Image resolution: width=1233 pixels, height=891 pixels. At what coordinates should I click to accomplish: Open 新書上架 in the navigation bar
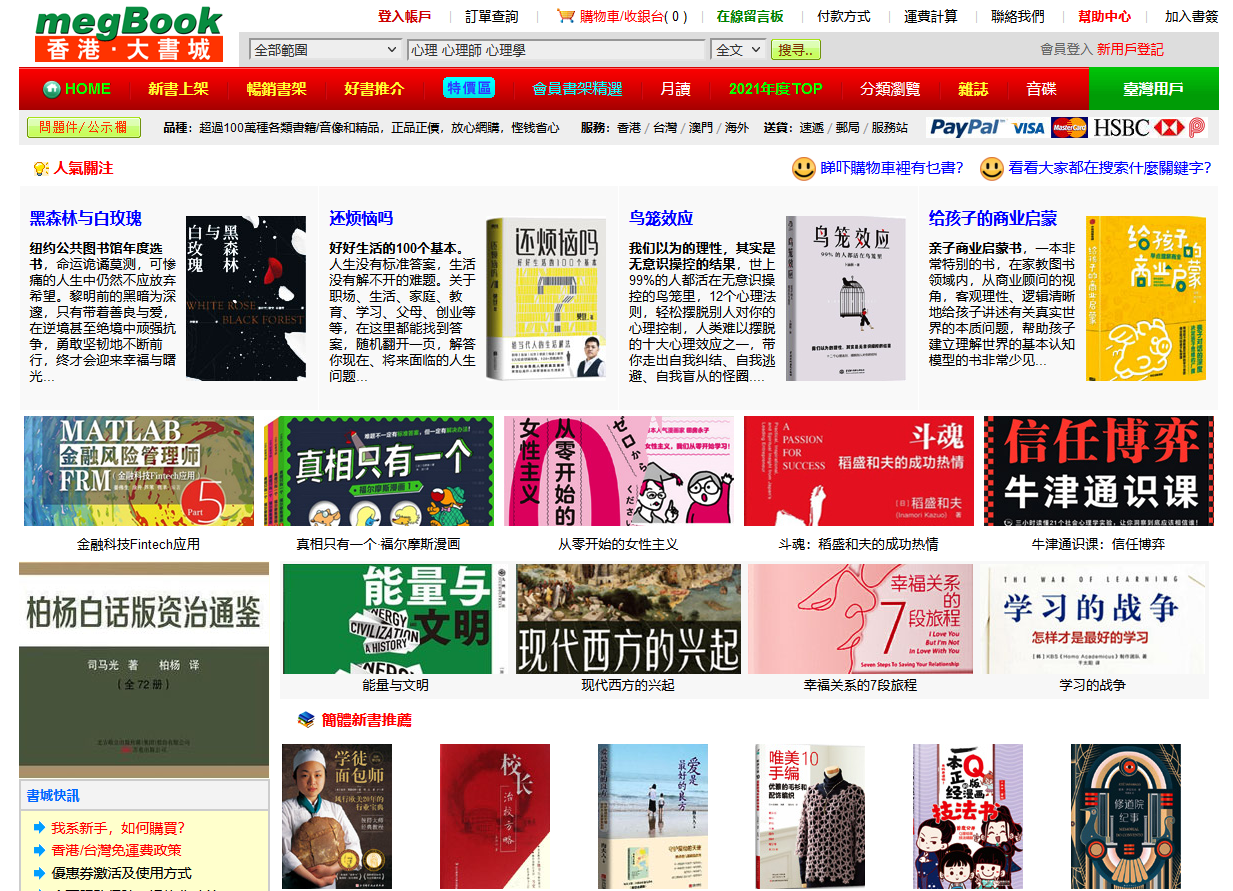[x=178, y=89]
